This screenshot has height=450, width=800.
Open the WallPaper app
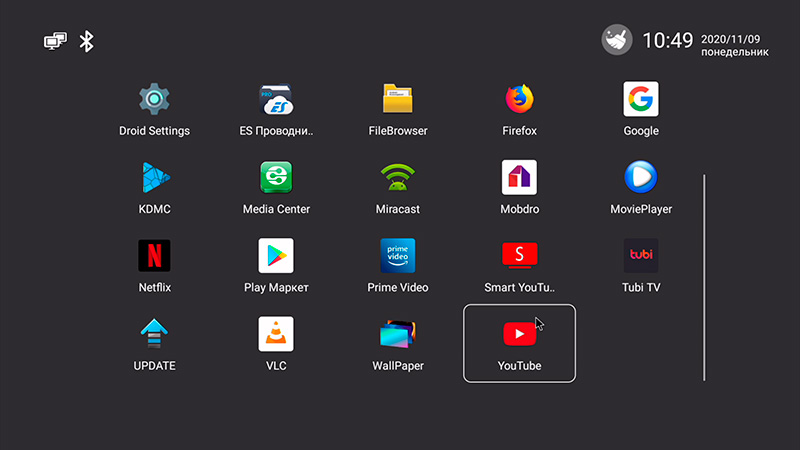pyautogui.click(x=398, y=334)
